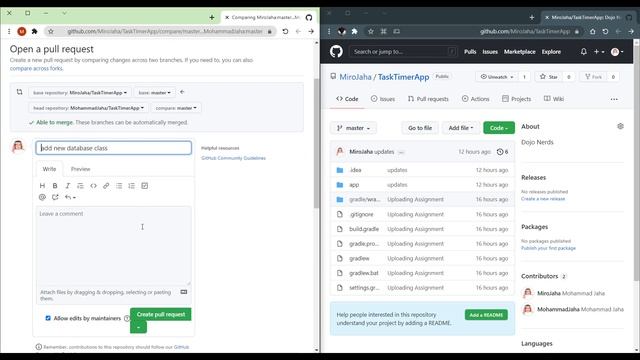Open base repository MiroJaha/TaskTimerApp dropdown

(80, 93)
